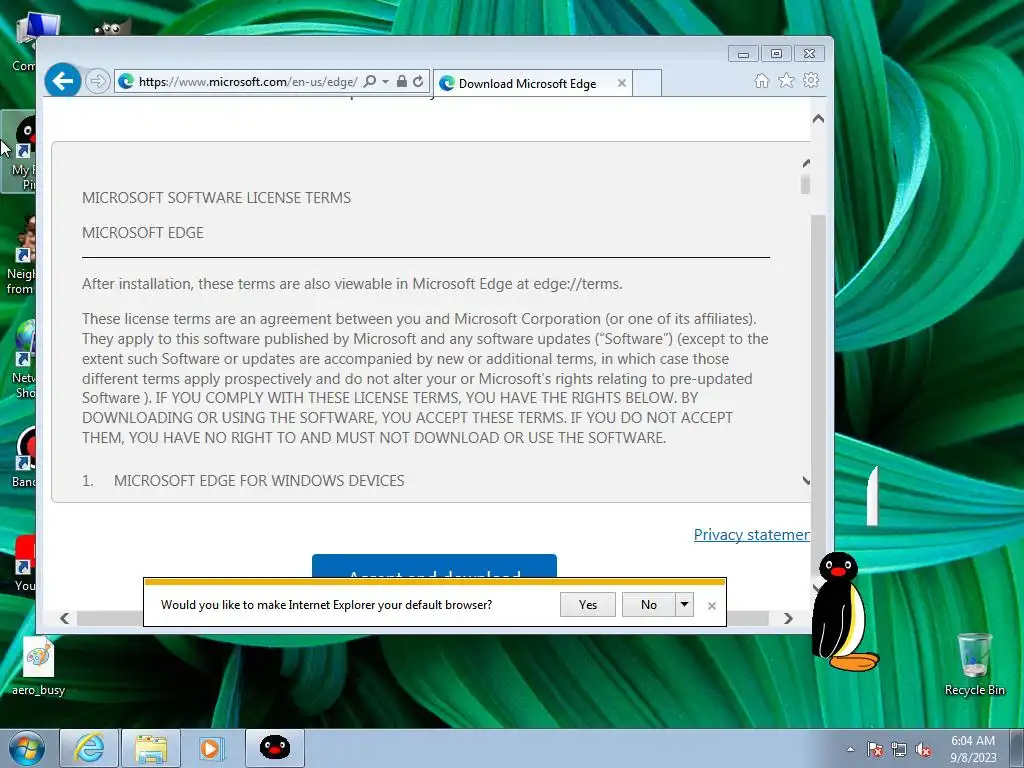Click license terms box scroll-down arrow
The height and width of the screenshot is (768, 1024).
(806, 481)
